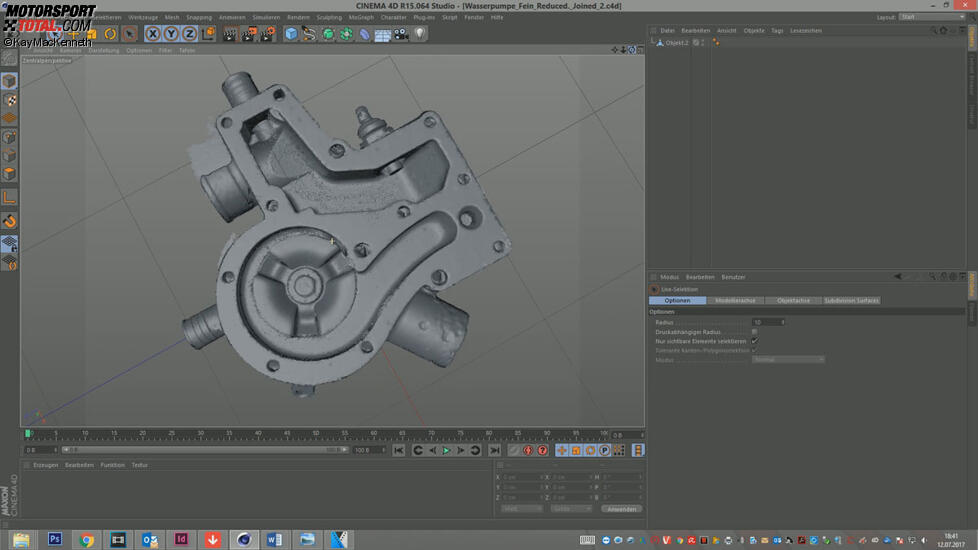978x550 pixels.
Task: Open the spline pen tool icon
Action: click(309, 34)
